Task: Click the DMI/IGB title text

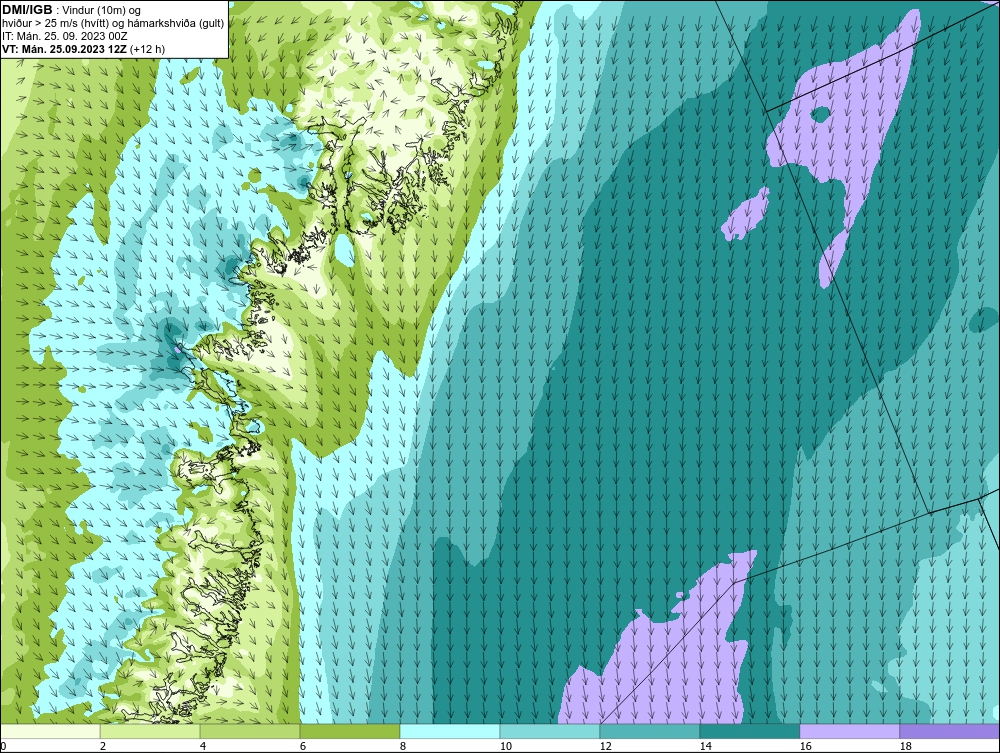Action: pos(27,10)
